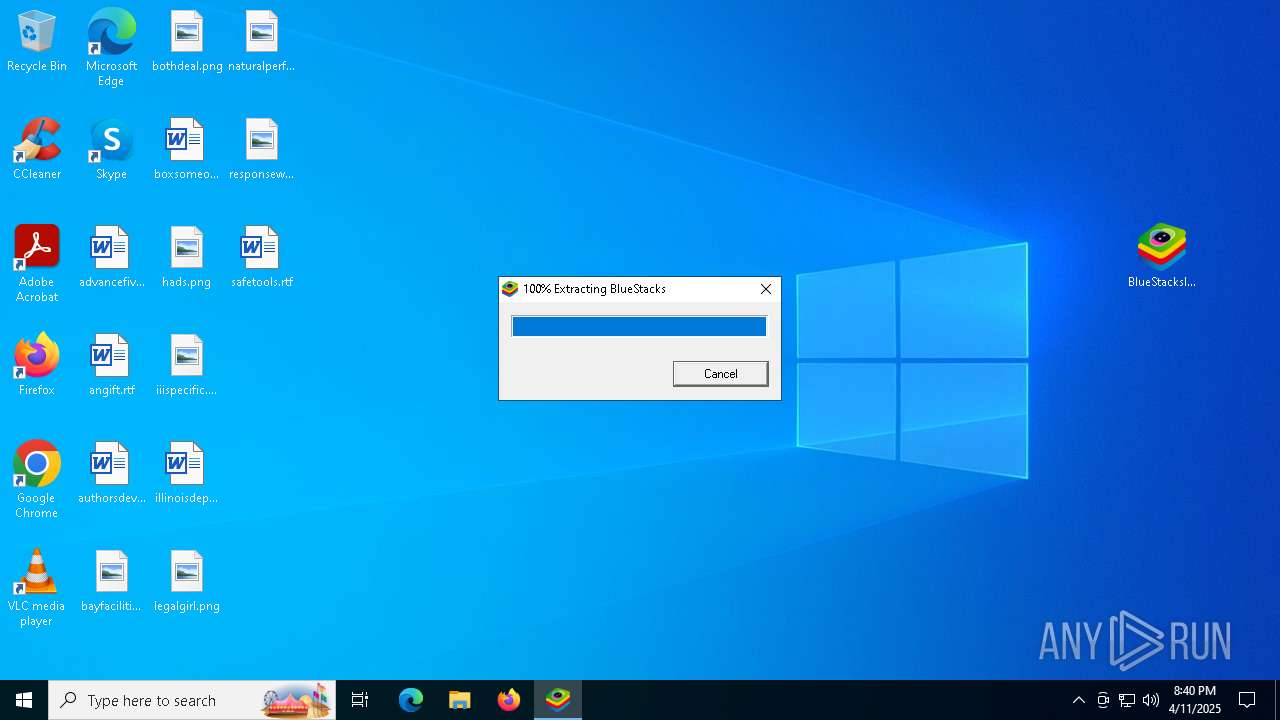Select the iiispecific image file icon
The width and height of the screenshot is (1280, 720).
[x=187, y=366]
